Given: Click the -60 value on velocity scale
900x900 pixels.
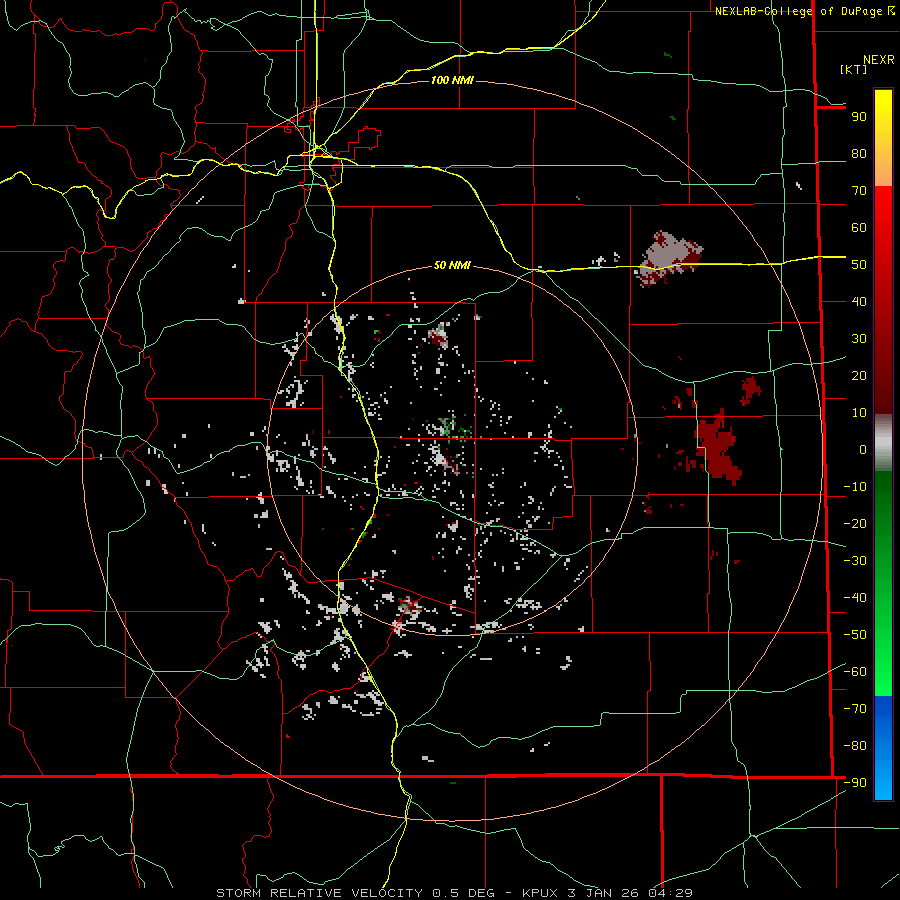Looking at the screenshot, I should (855, 672).
